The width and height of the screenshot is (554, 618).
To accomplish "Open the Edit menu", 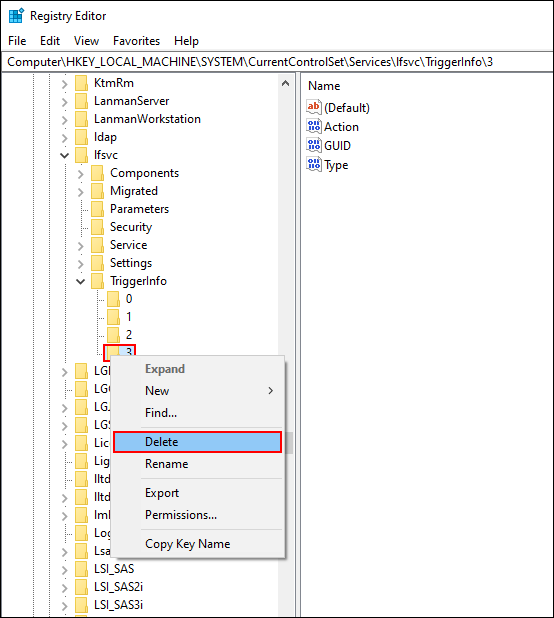I will pyautogui.click(x=50, y=41).
